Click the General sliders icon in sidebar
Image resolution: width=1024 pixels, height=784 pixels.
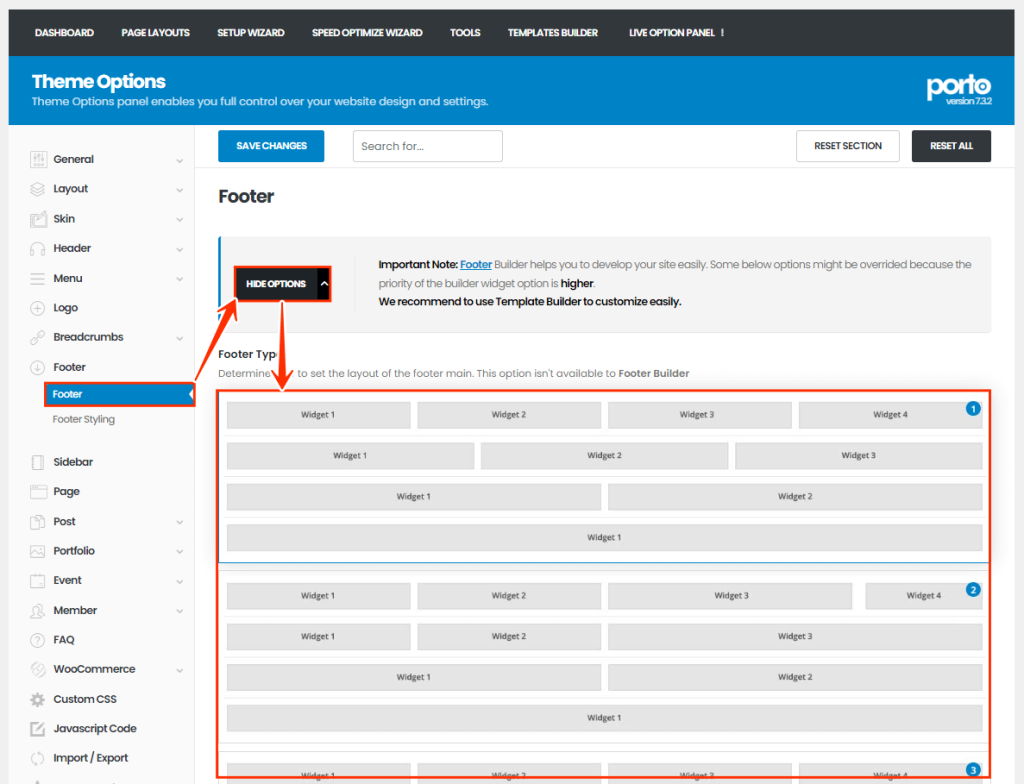pyautogui.click(x=38, y=159)
